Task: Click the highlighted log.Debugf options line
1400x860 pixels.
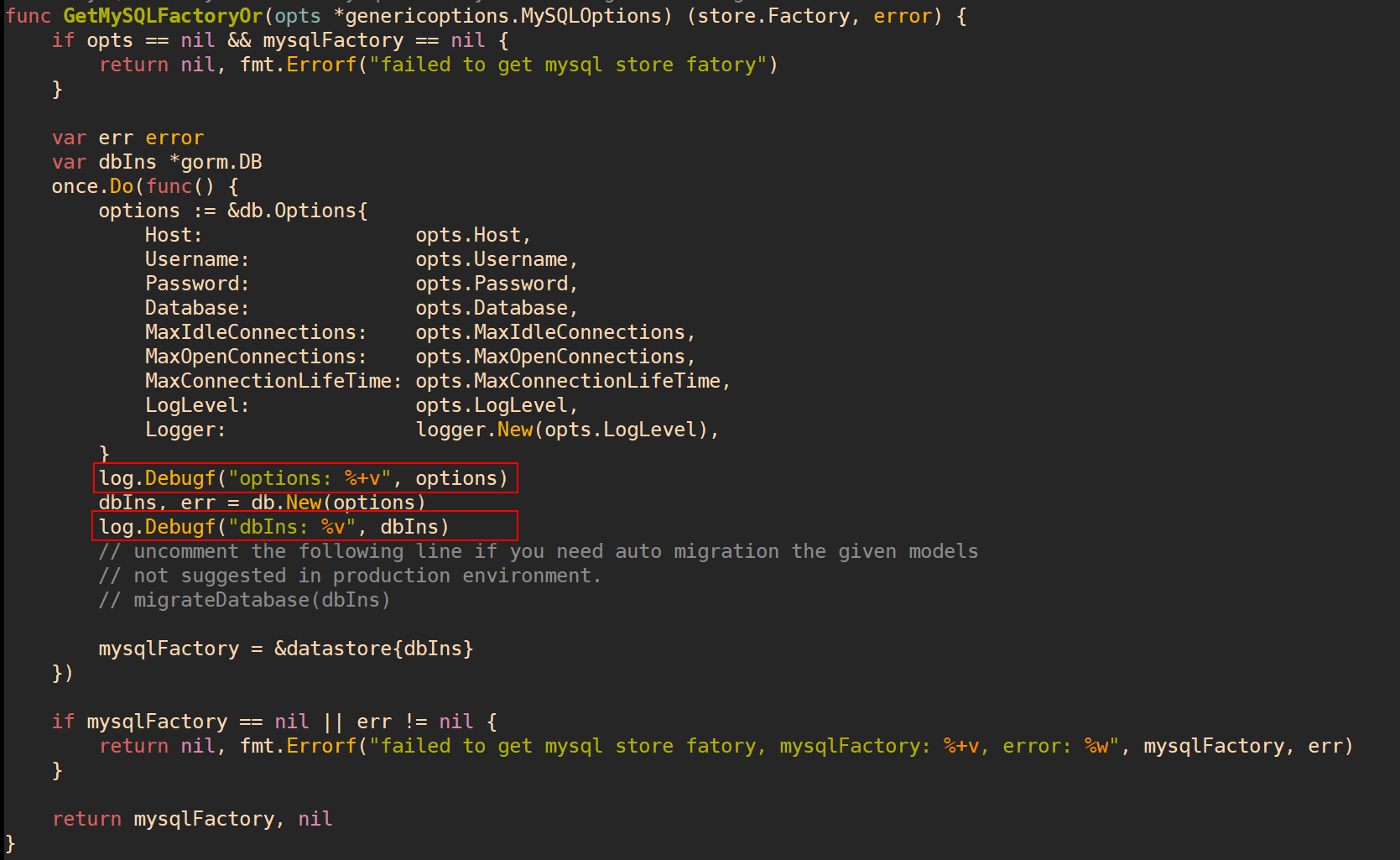Action: (x=304, y=478)
